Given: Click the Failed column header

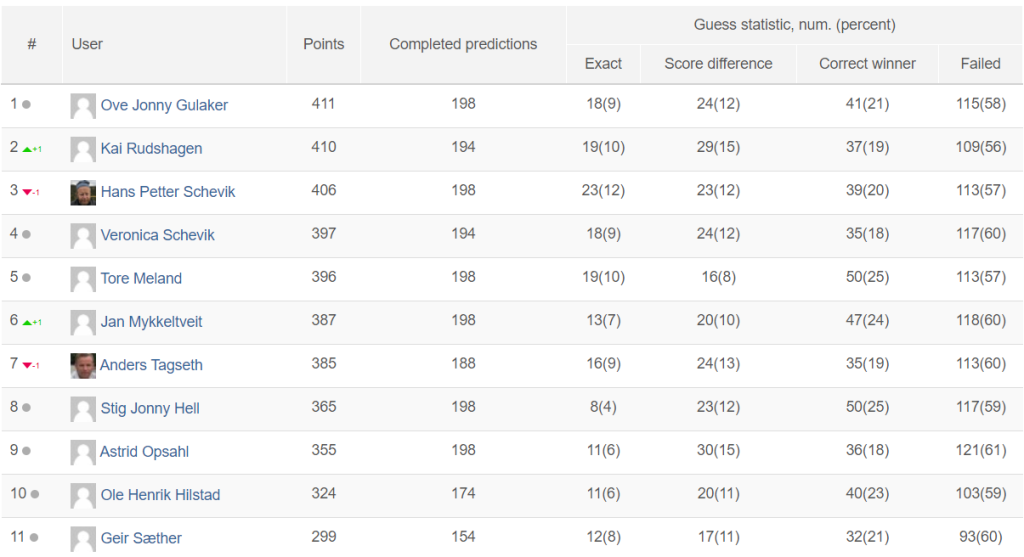Looking at the screenshot, I should (x=980, y=64).
